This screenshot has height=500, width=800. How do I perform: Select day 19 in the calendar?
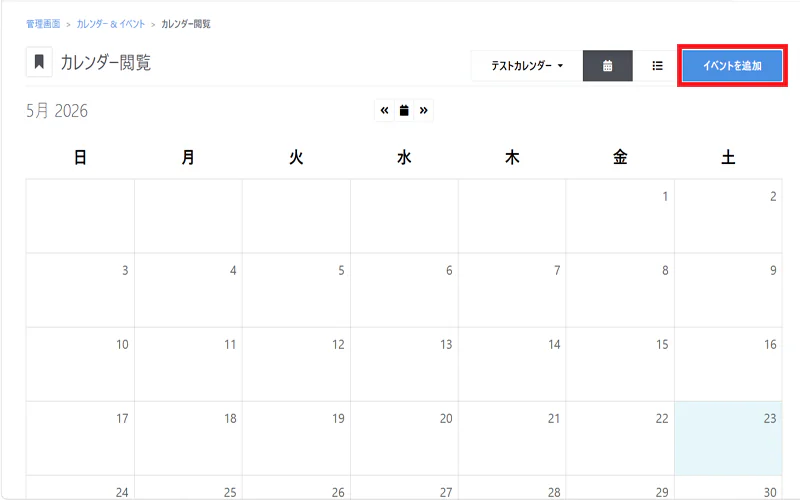tap(296, 438)
